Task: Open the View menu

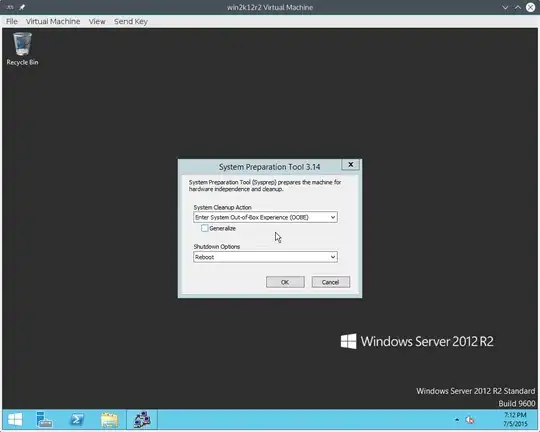Action: point(97,21)
